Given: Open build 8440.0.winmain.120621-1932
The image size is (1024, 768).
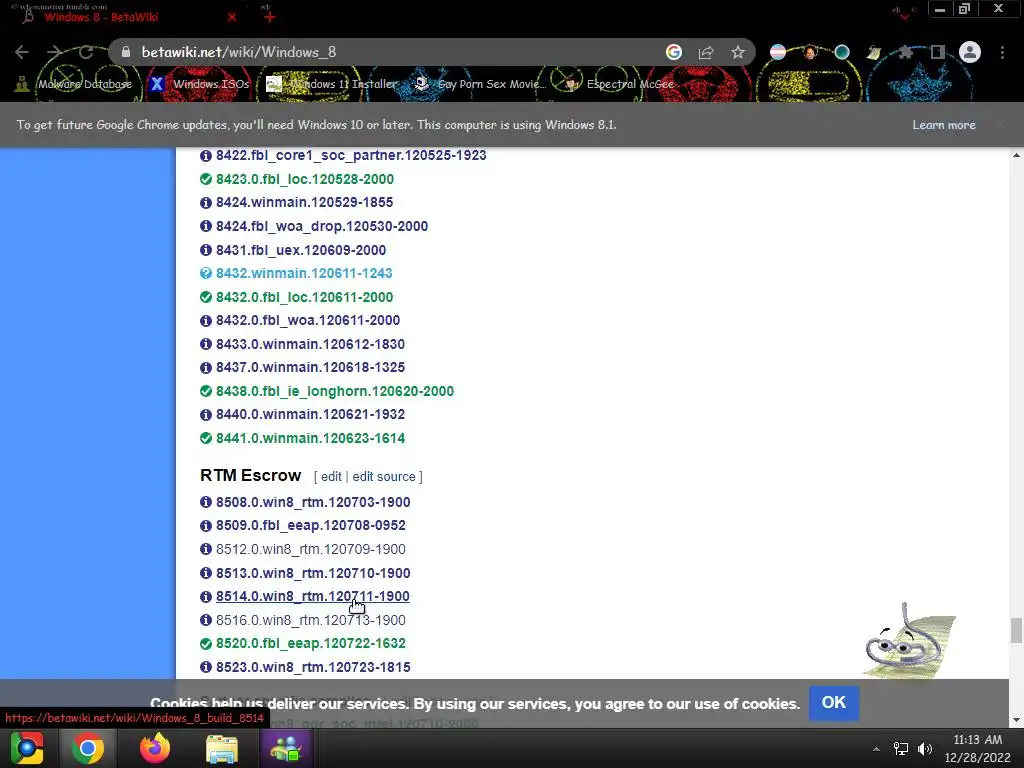Looking at the screenshot, I should pos(310,414).
